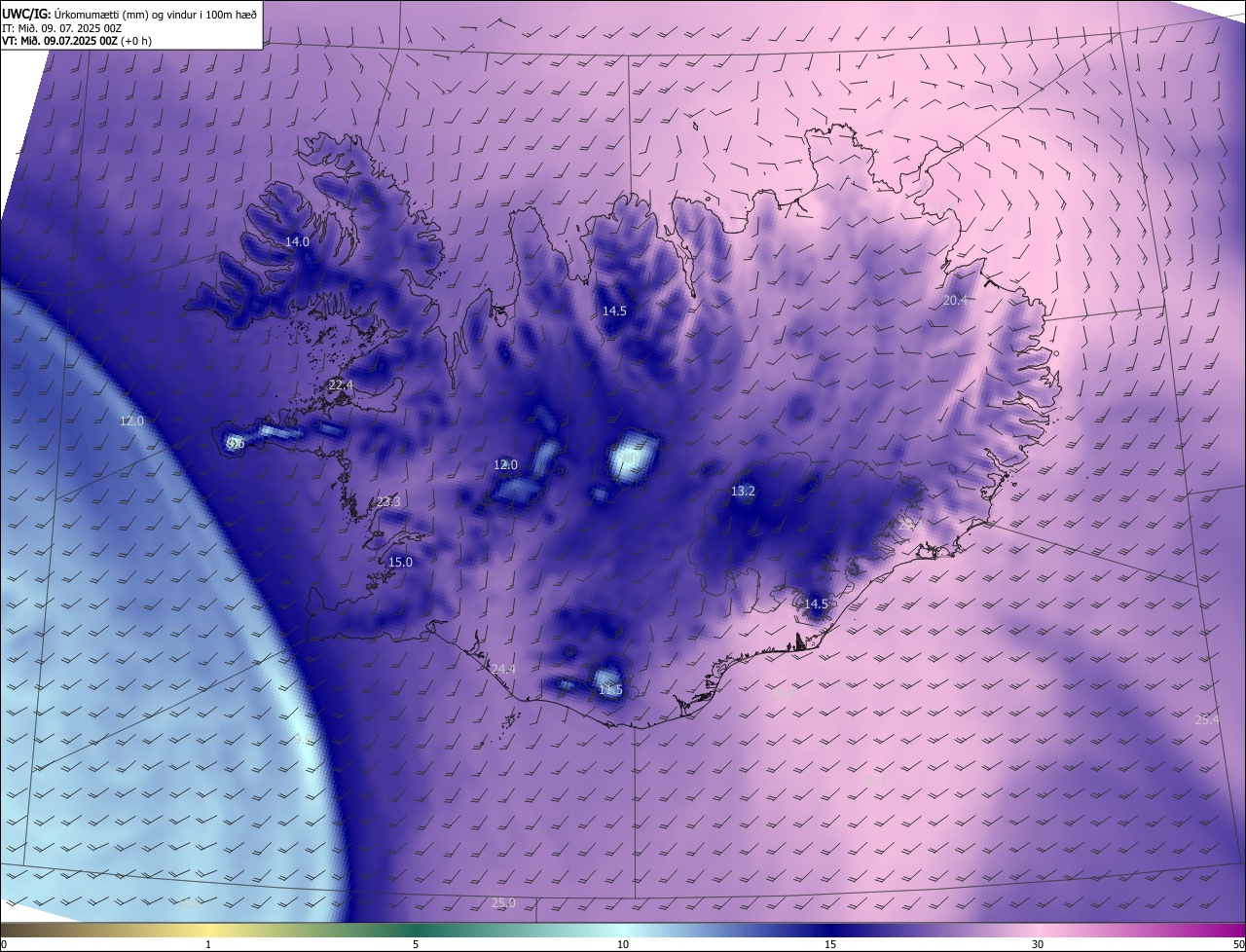The width and height of the screenshot is (1246, 952).
Task: Click the 'VT: Mið. 09.07.2025 00Z (+0 h)' line
Action: tap(76, 41)
